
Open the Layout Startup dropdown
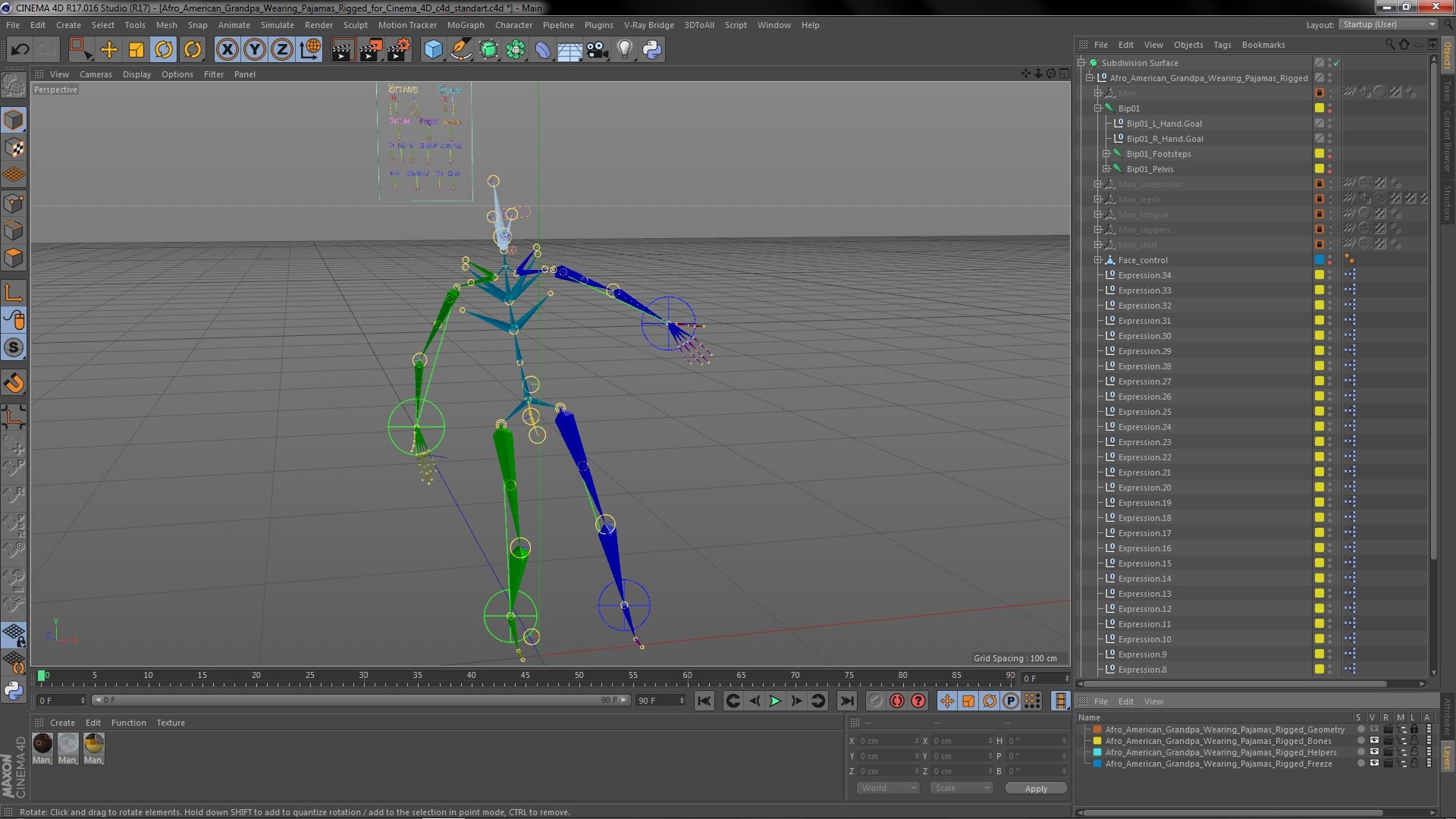click(x=1389, y=25)
